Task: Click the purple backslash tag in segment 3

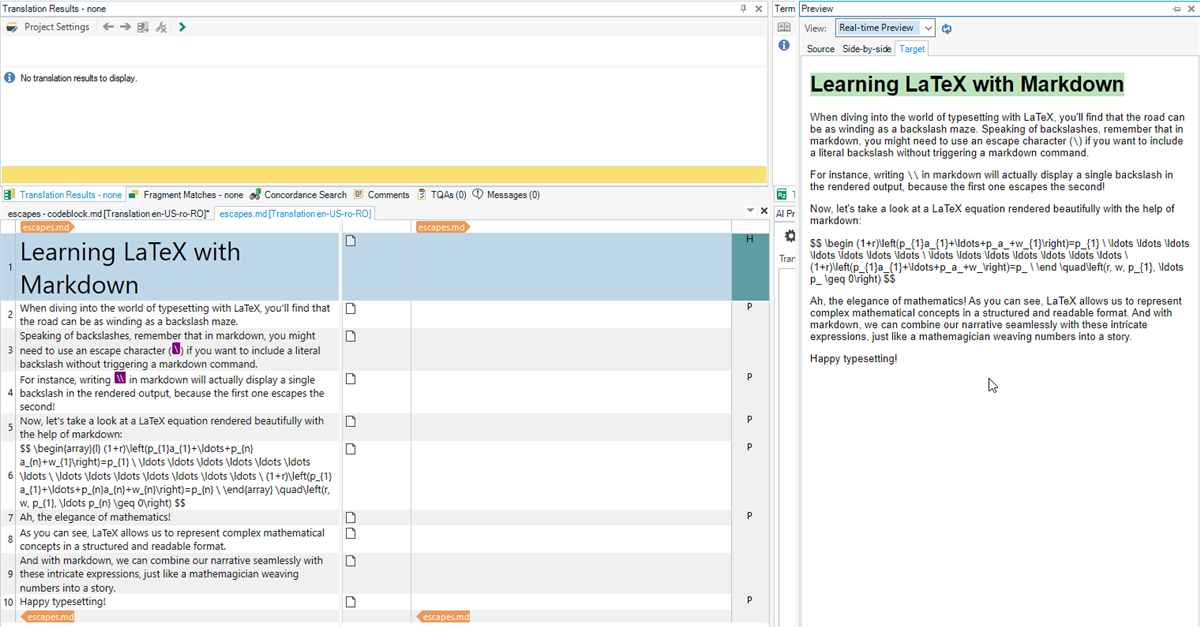Action: [176, 350]
